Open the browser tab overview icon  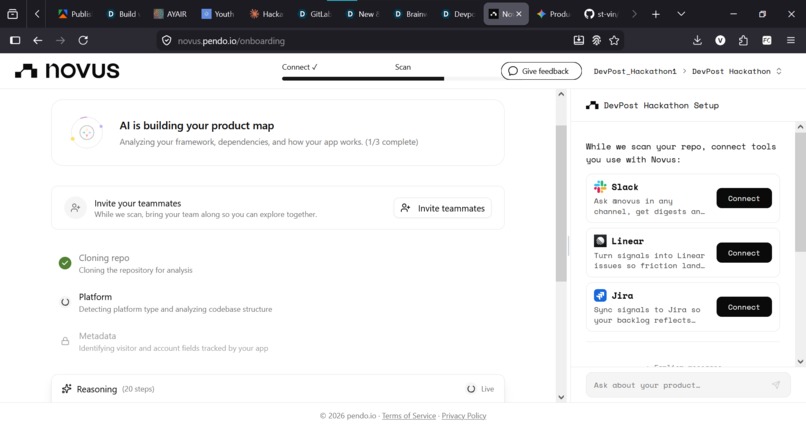tap(12, 14)
